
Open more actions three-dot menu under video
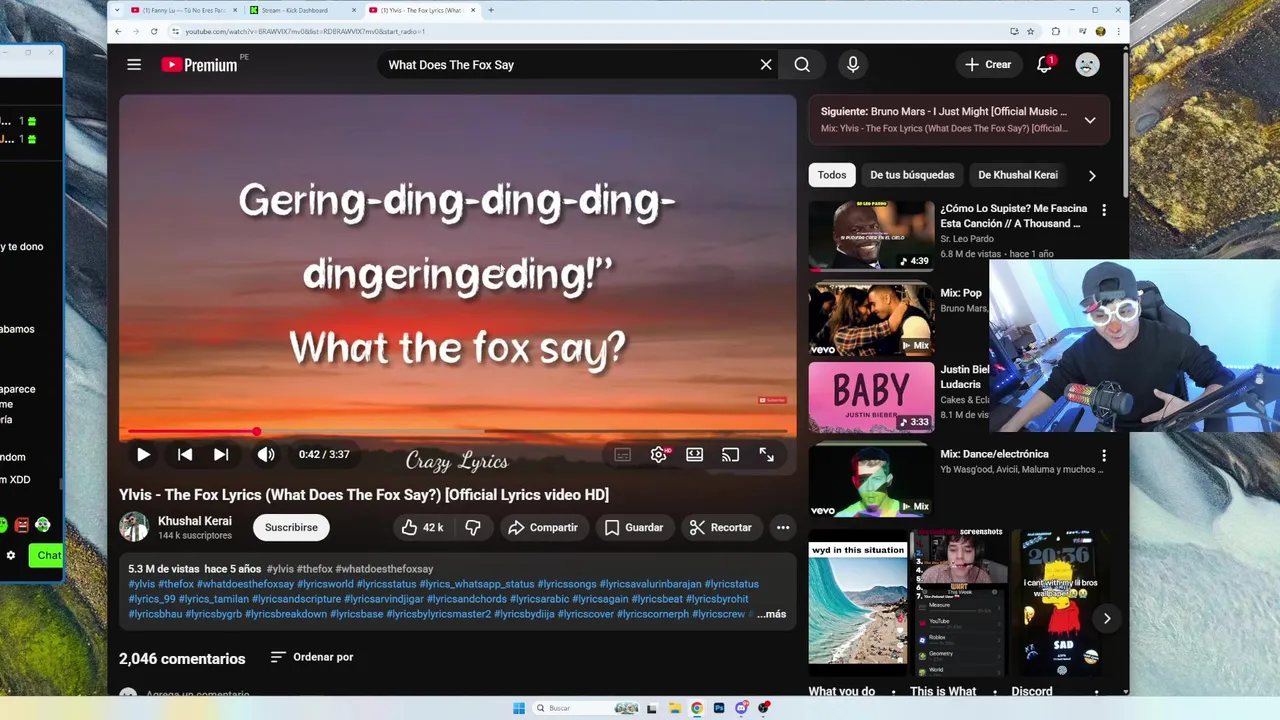click(x=783, y=527)
